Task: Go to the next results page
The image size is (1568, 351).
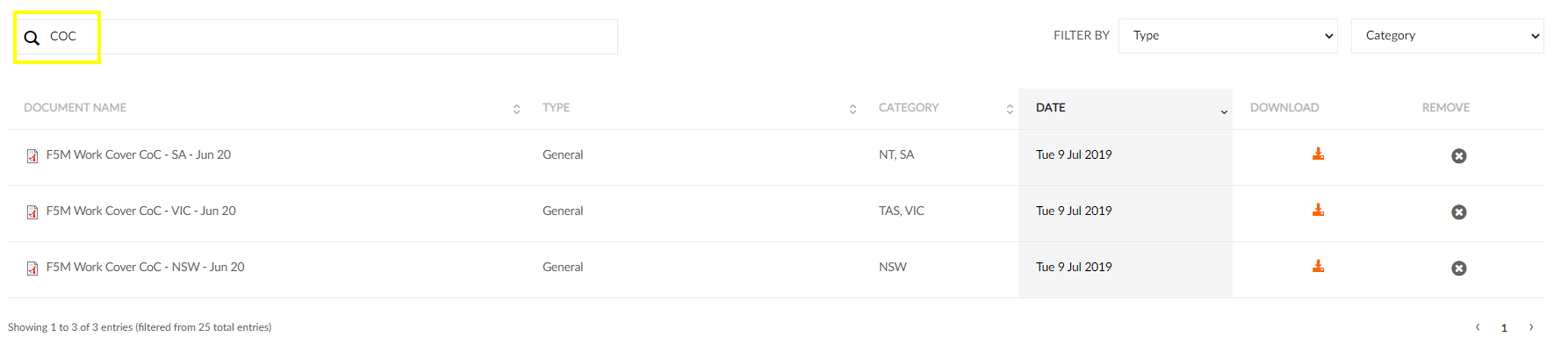Action: click(1531, 327)
